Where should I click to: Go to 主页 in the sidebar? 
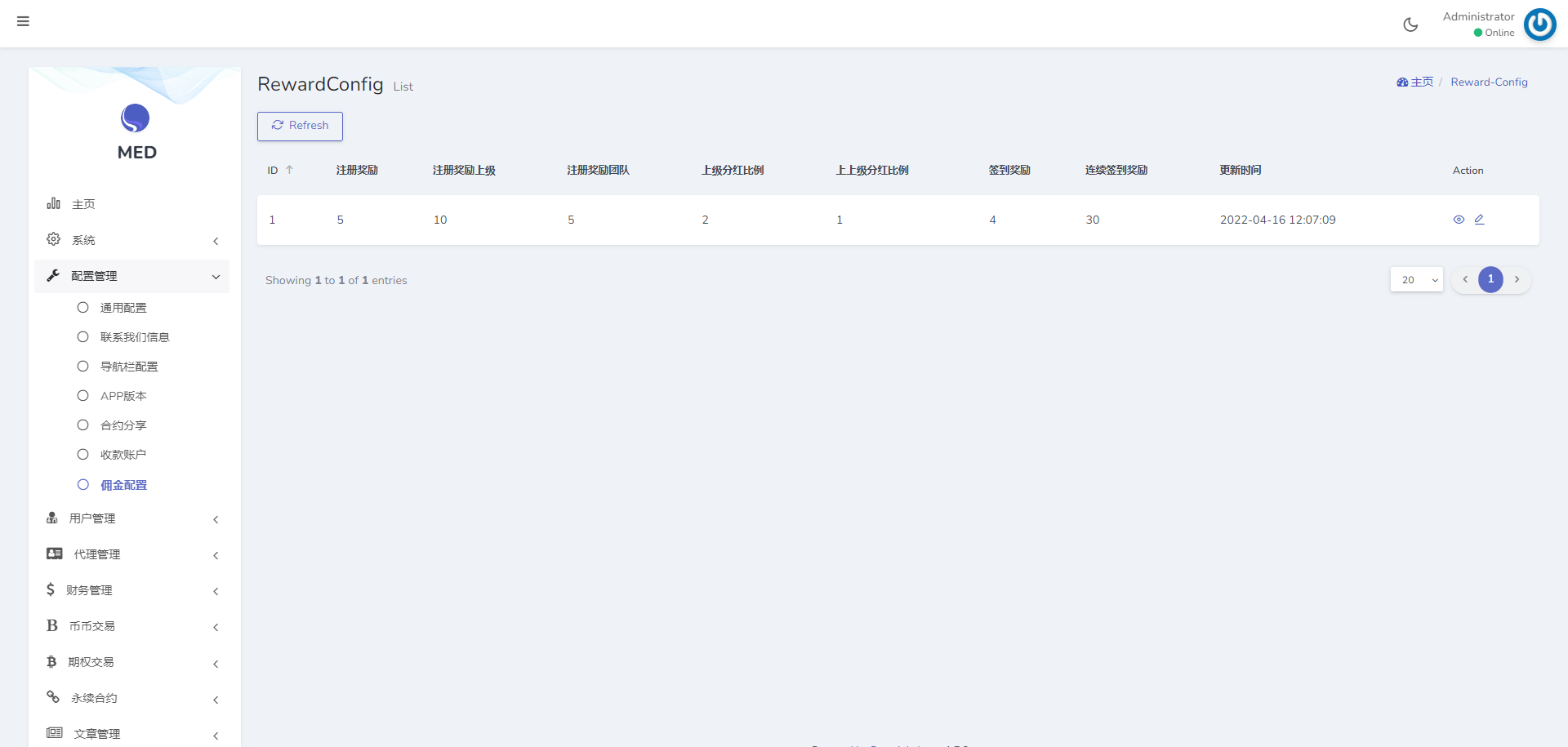[83, 204]
